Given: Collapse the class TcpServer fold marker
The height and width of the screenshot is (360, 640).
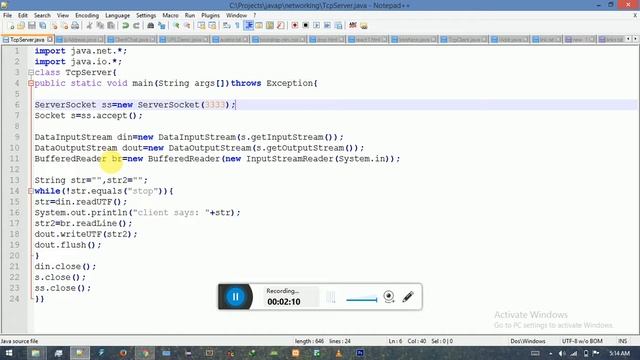Looking at the screenshot, I should point(31,73).
